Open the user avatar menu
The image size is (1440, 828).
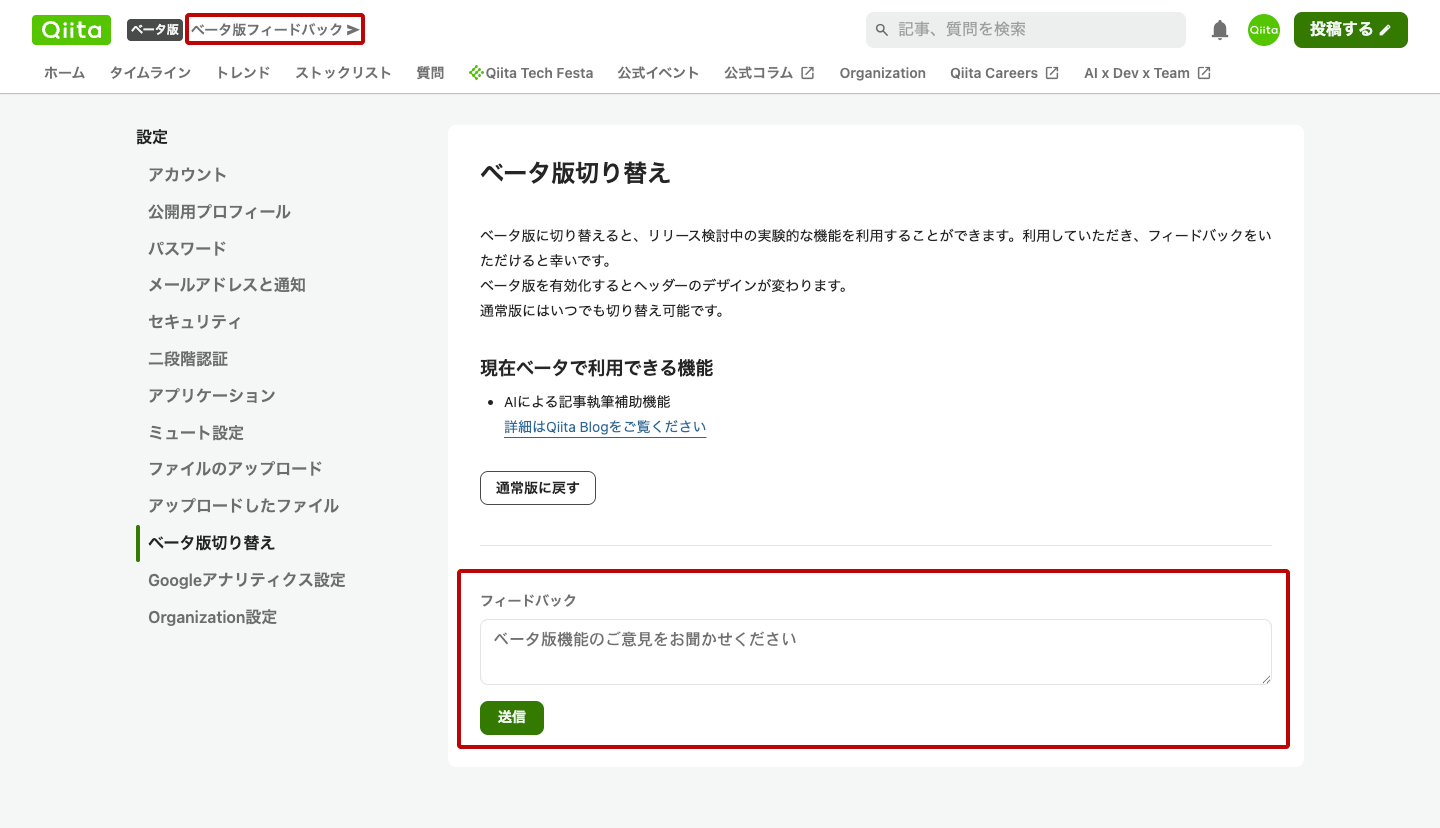coord(1264,30)
